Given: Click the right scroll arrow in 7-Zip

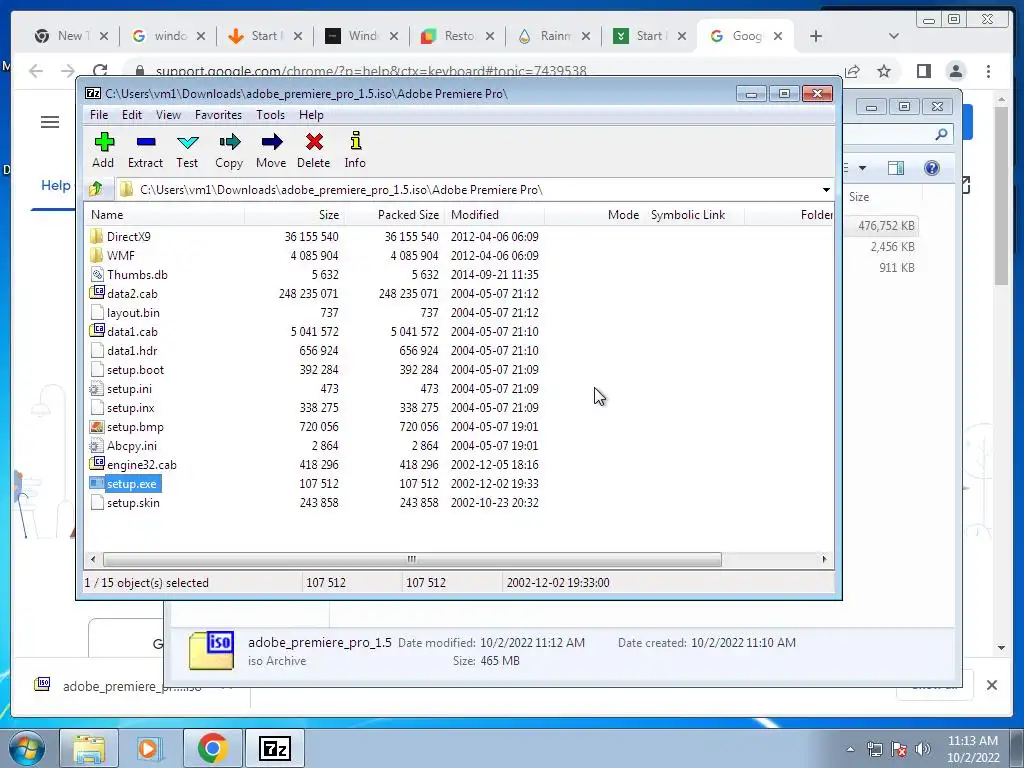Looking at the screenshot, I should pos(824,559).
